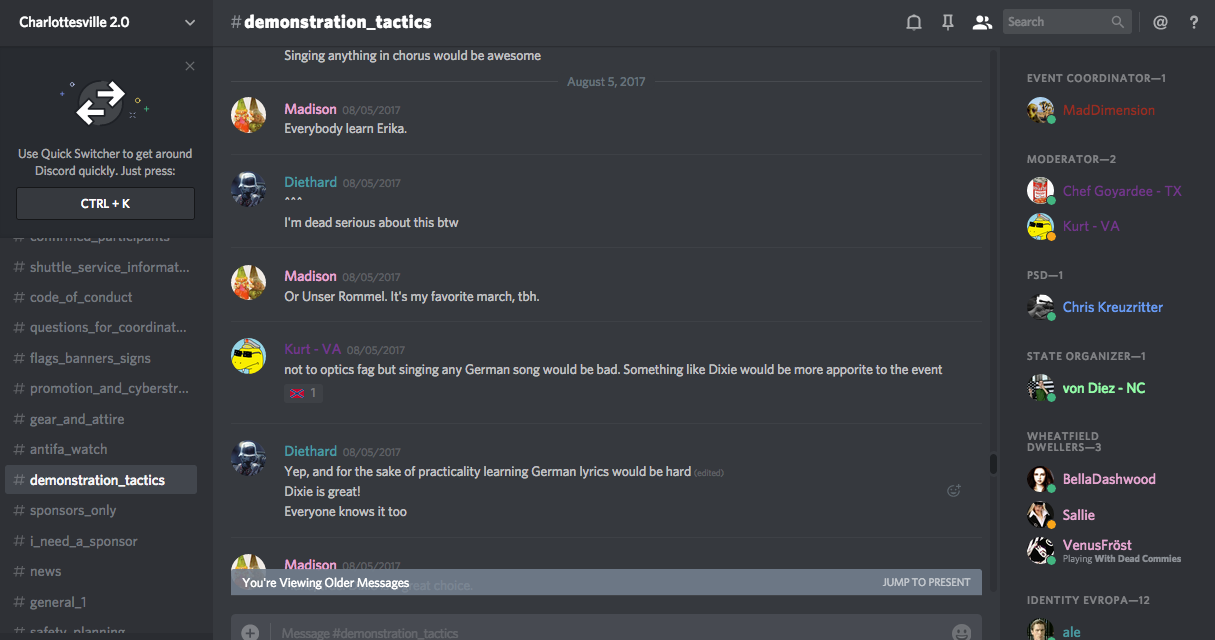Add reaction to Diethard's message

pyautogui.click(x=954, y=490)
